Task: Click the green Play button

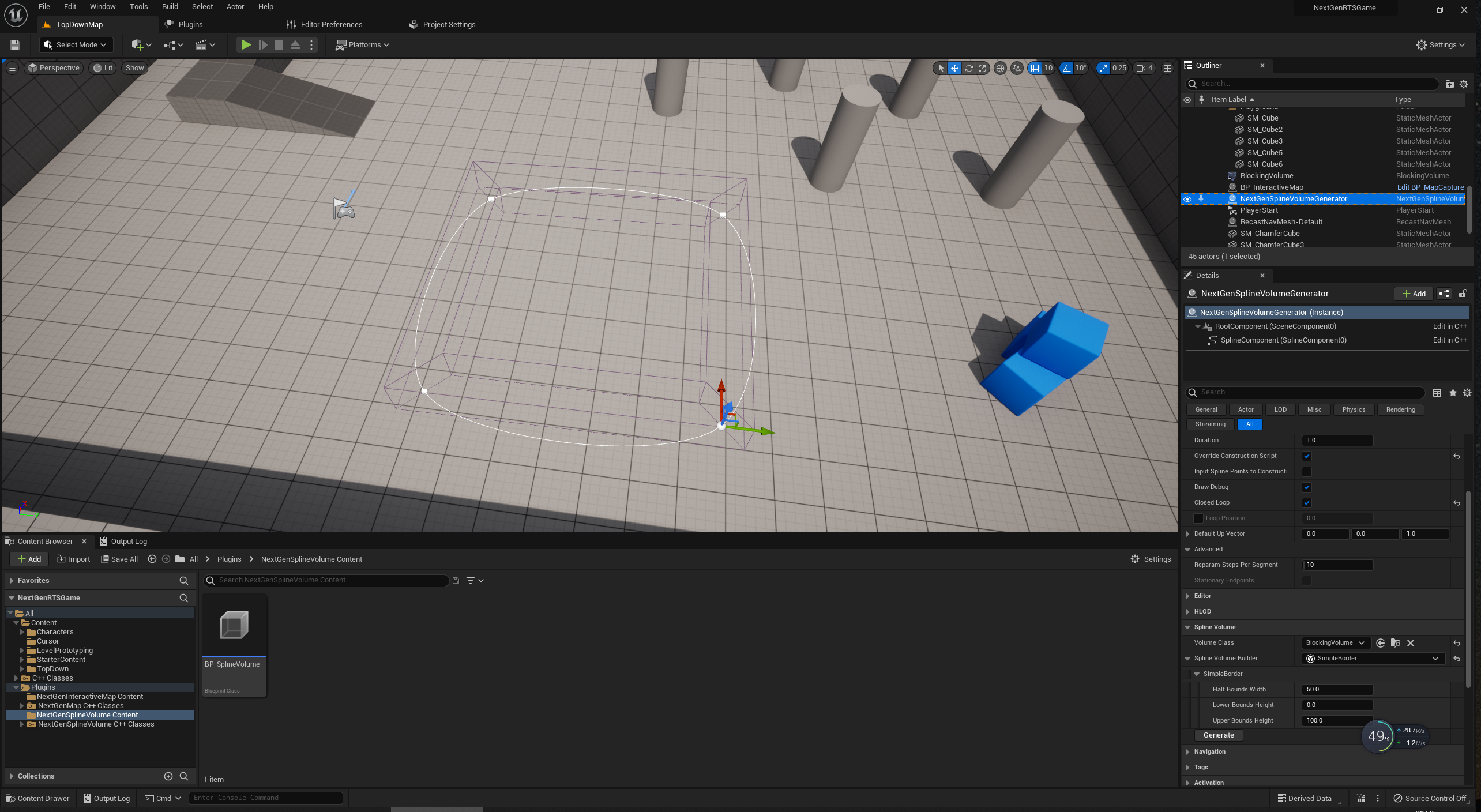Action: [x=246, y=44]
